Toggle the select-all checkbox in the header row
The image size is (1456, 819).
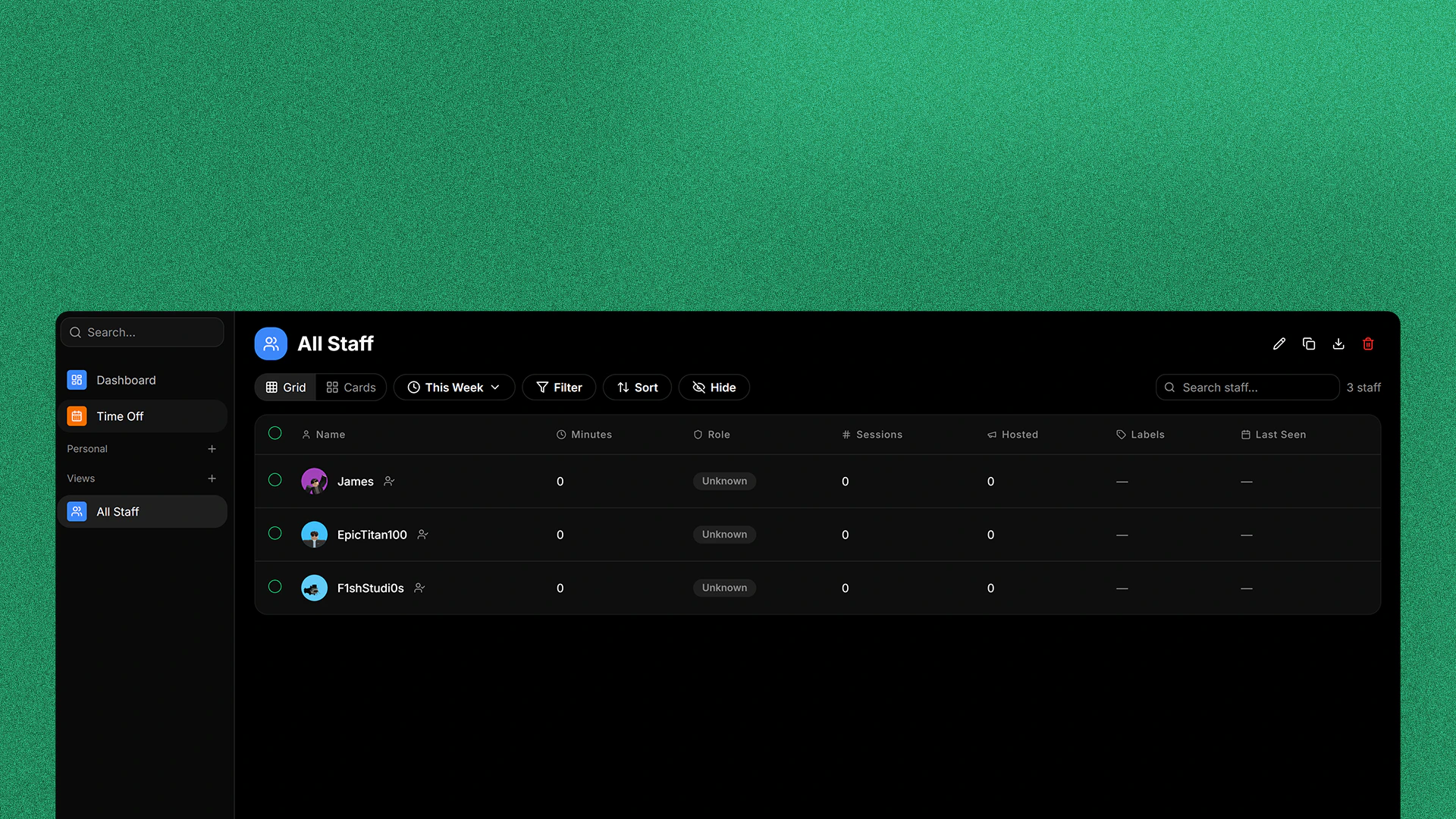coord(275,433)
